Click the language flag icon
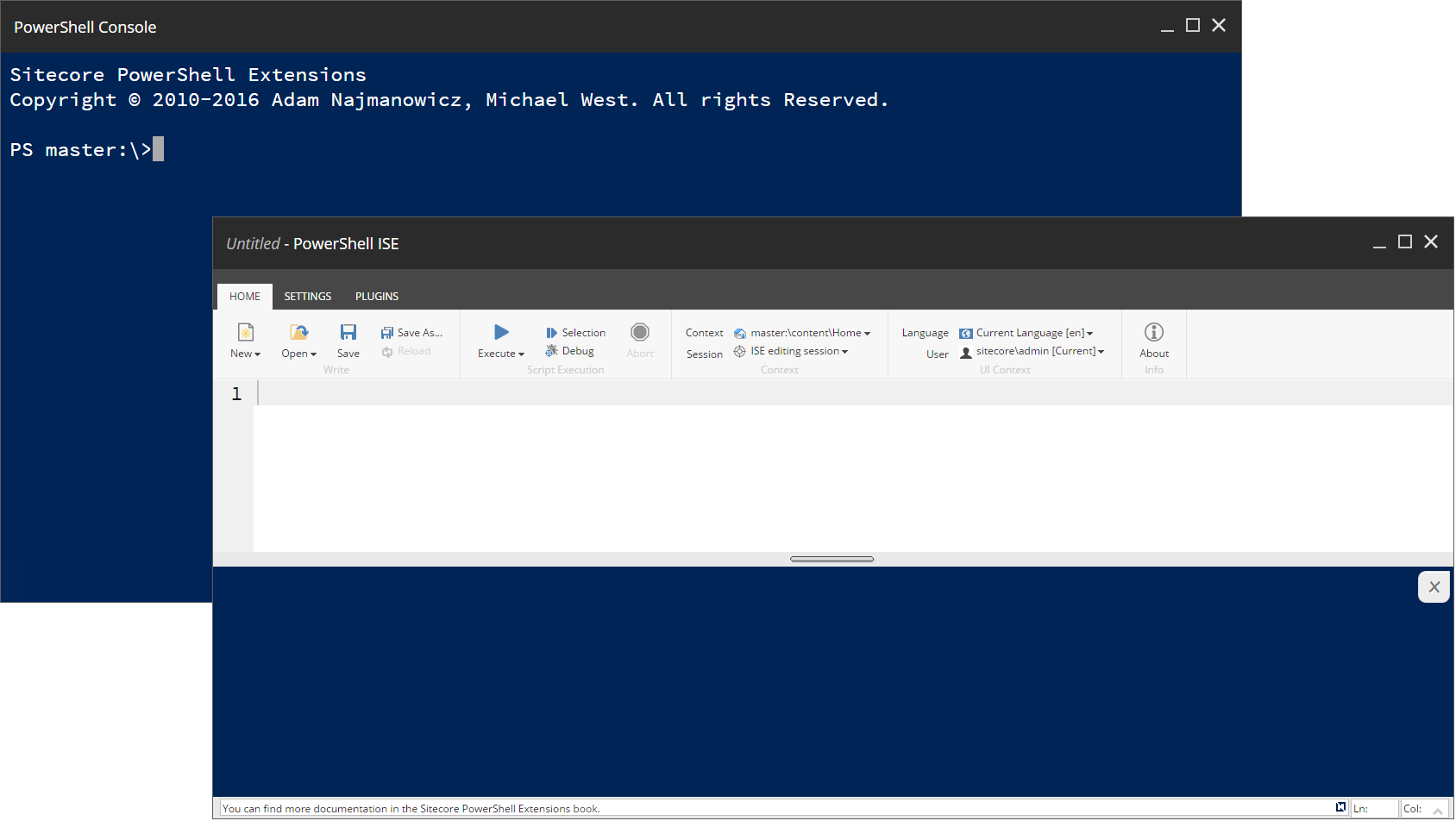 [x=966, y=334]
